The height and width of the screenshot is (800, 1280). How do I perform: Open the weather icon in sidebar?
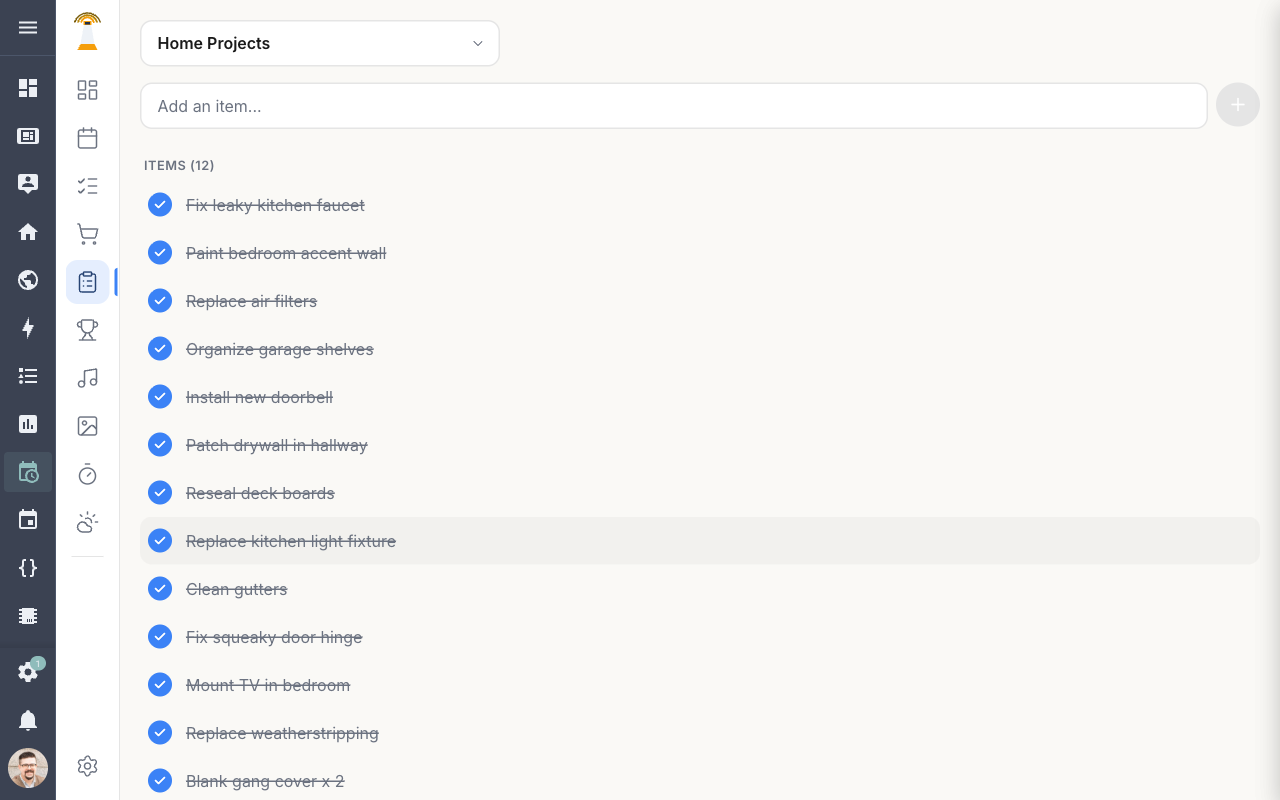[x=87, y=522]
